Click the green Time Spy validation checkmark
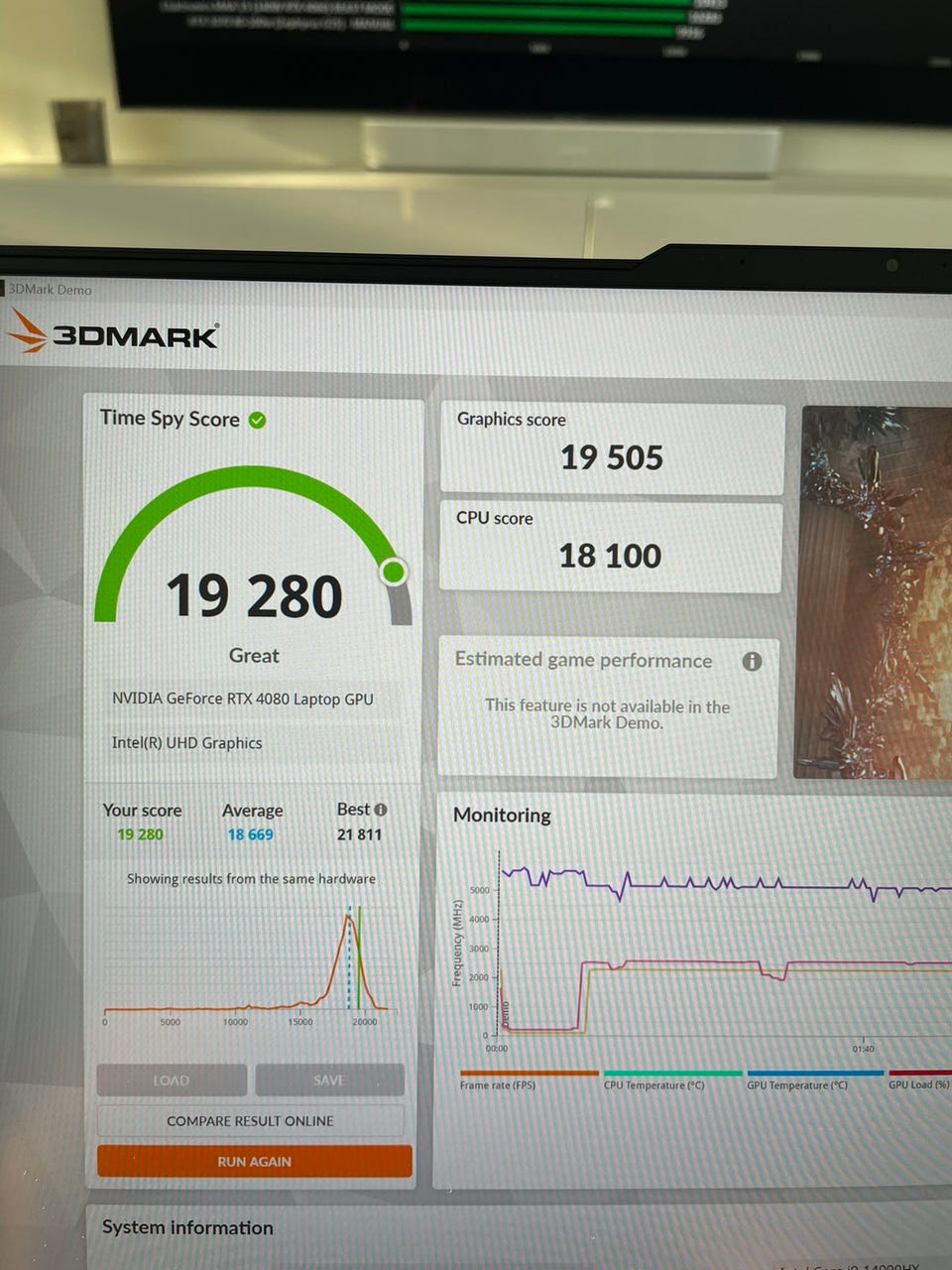The image size is (952, 1270). 257,420
